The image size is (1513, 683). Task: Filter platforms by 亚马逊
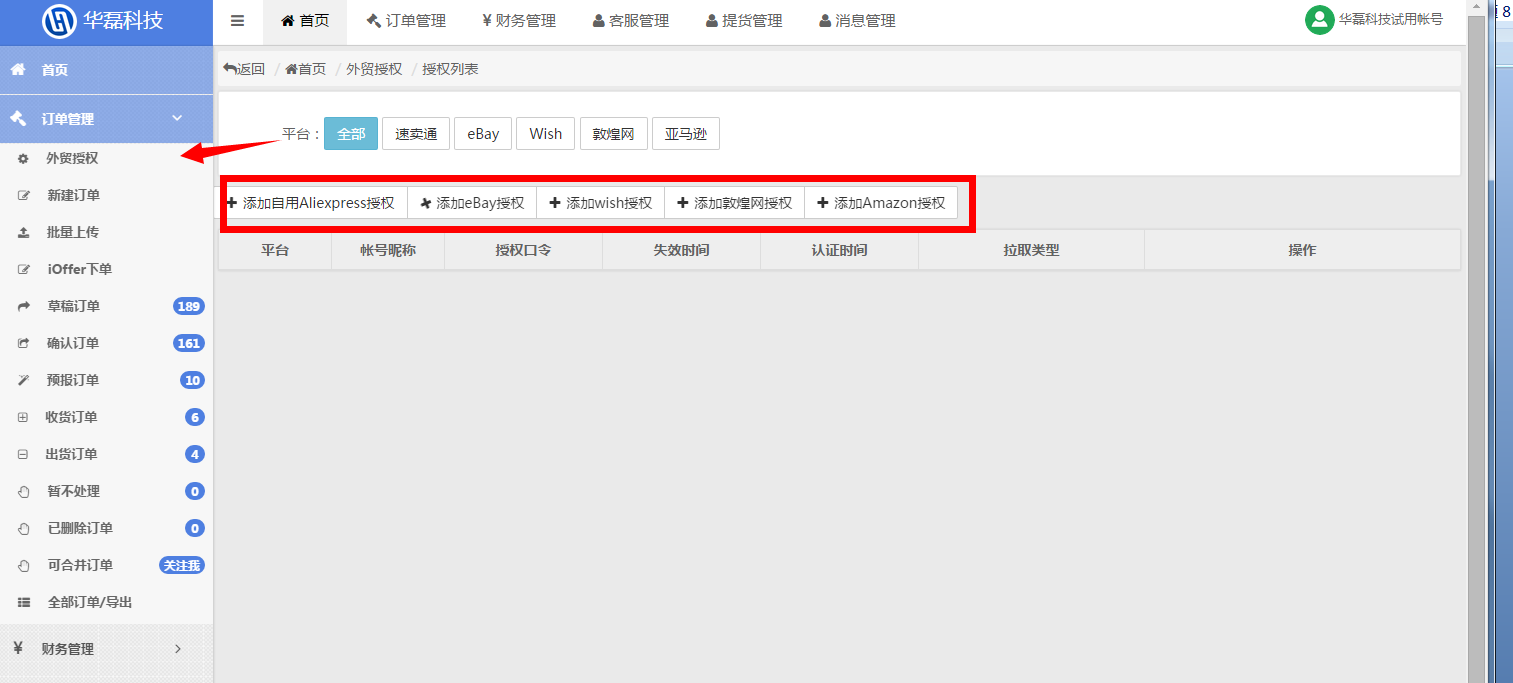point(685,134)
